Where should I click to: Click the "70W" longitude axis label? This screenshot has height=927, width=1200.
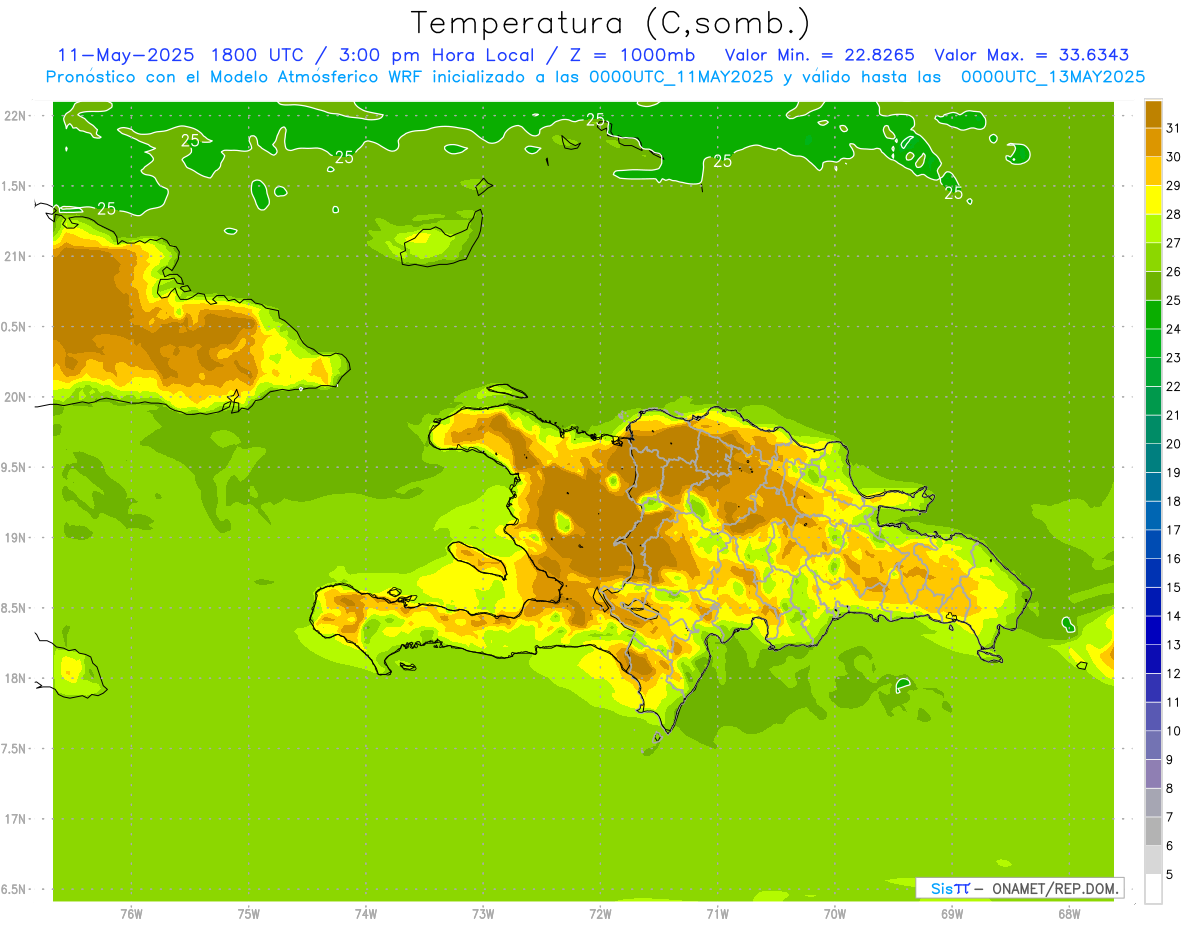point(835,914)
